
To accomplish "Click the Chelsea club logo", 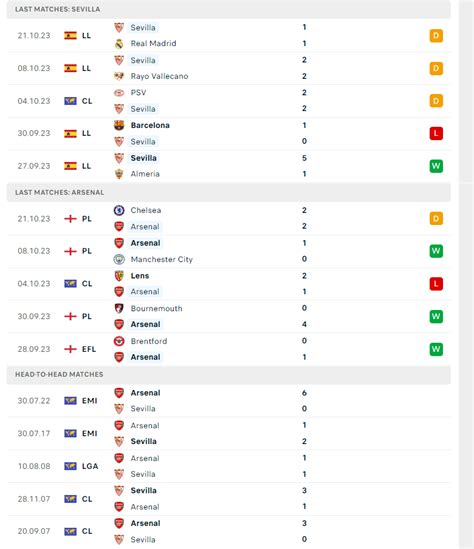I will pyautogui.click(x=119, y=210).
